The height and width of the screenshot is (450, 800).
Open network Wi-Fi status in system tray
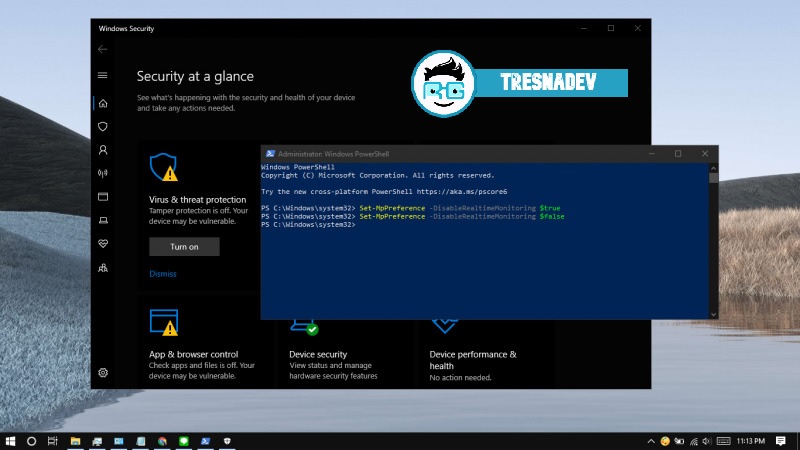coord(693,441)
